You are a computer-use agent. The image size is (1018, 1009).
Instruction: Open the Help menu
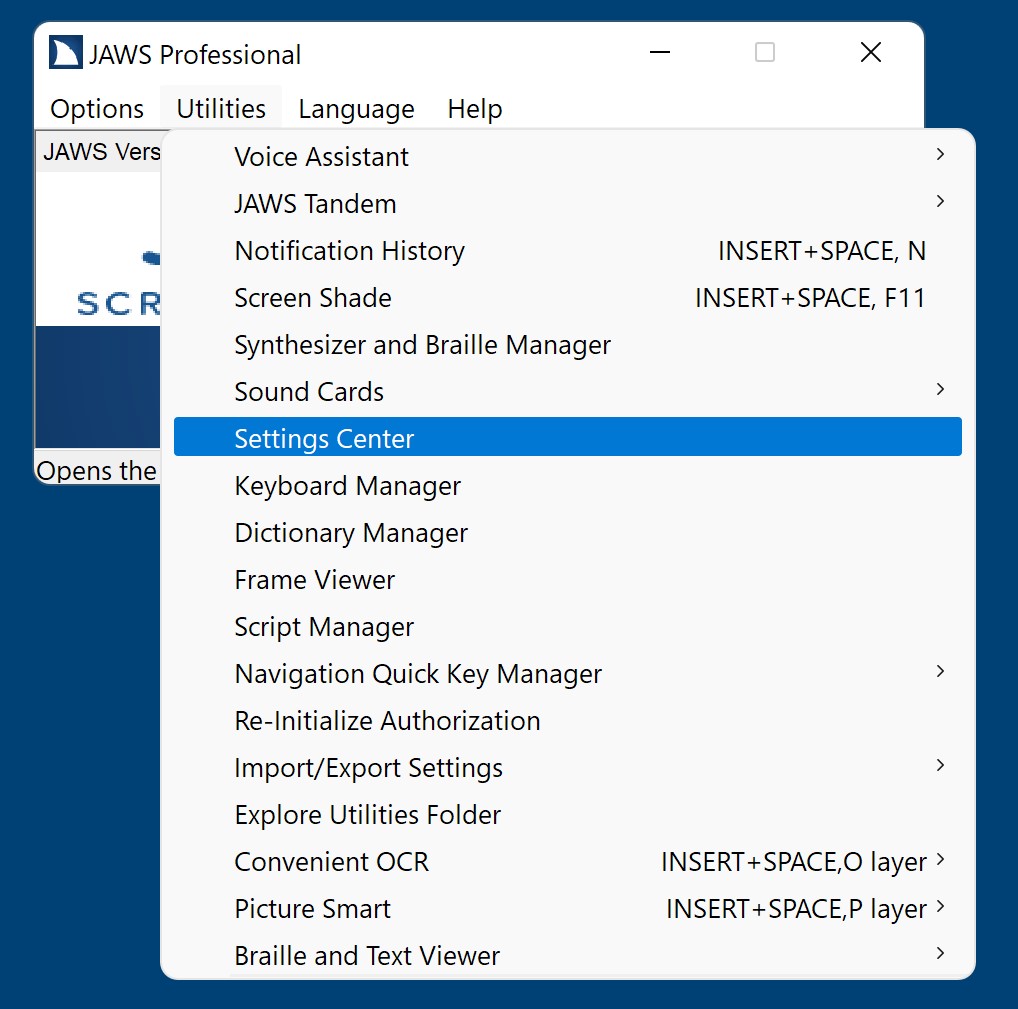coord(474,109)
